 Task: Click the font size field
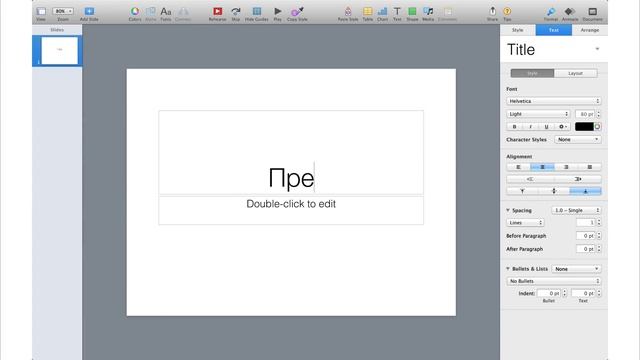pyautogui.click(x=585, y=114)
